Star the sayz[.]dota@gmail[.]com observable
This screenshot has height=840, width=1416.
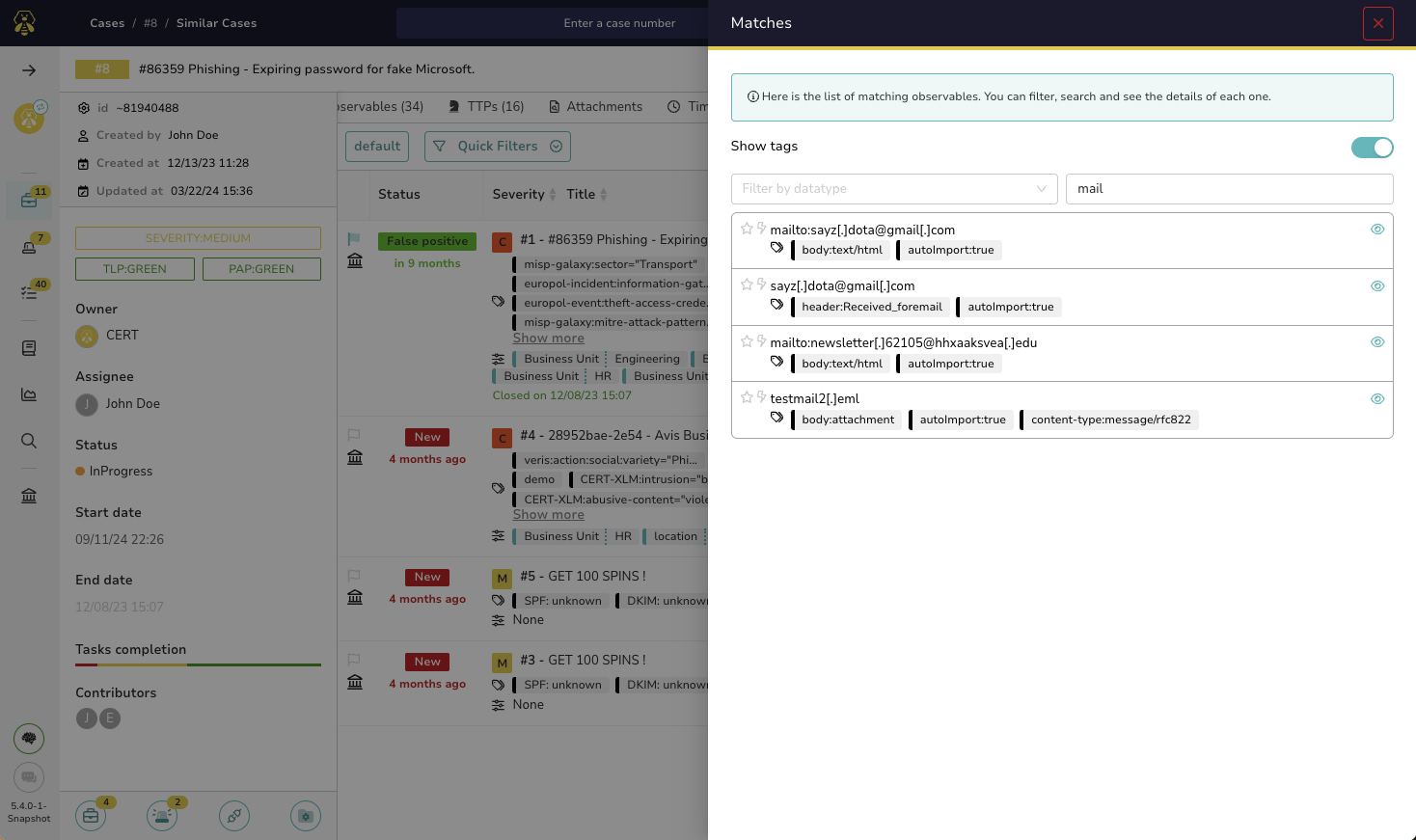pos(747,285)
